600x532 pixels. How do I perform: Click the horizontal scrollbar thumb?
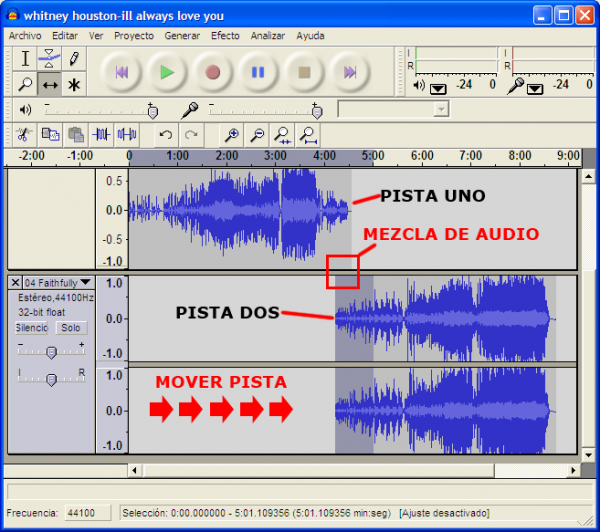coord(318,470)
